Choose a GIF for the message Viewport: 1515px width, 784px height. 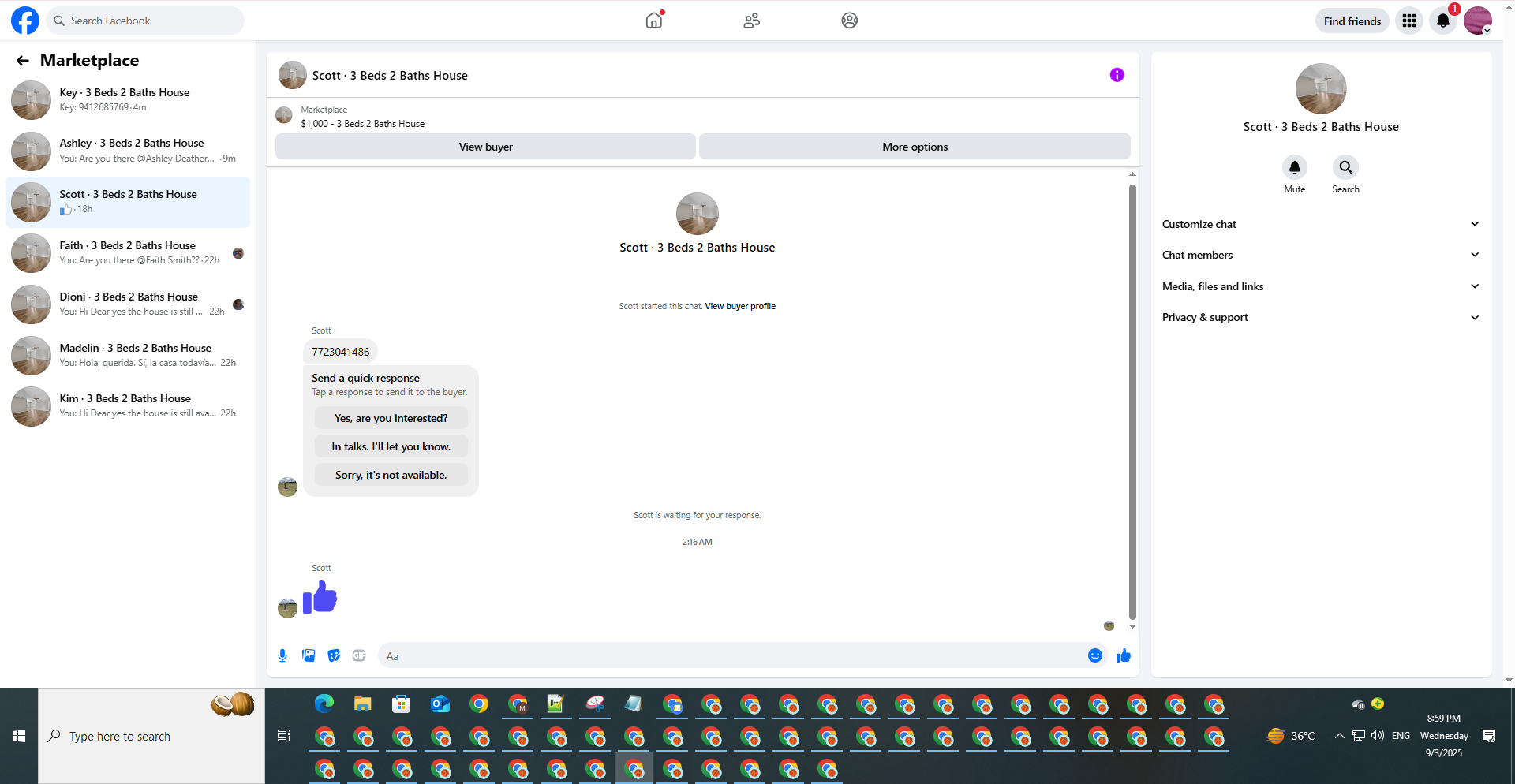[x=359, y=655]
